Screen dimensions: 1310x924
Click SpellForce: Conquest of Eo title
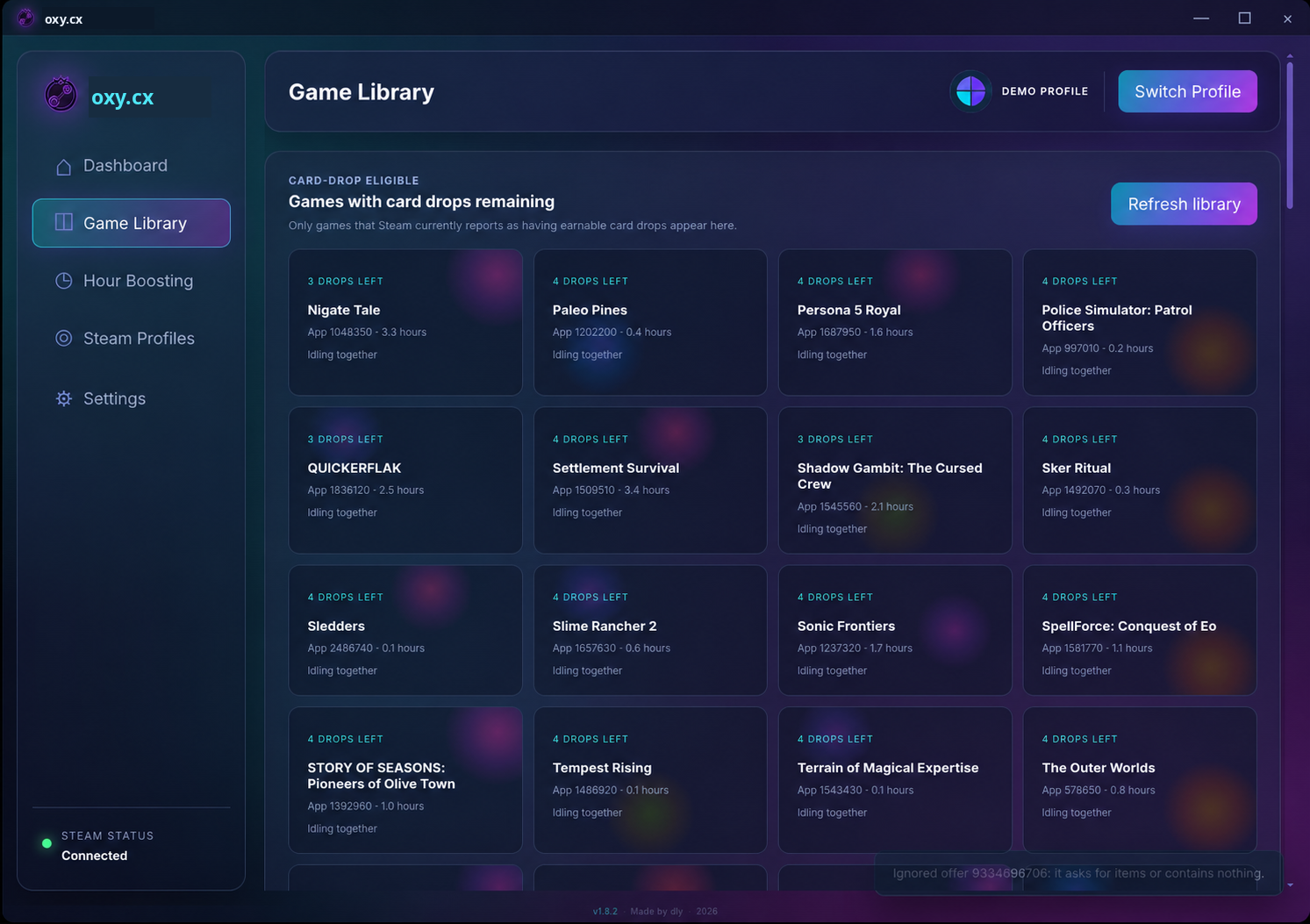[x=1129, y=626]
